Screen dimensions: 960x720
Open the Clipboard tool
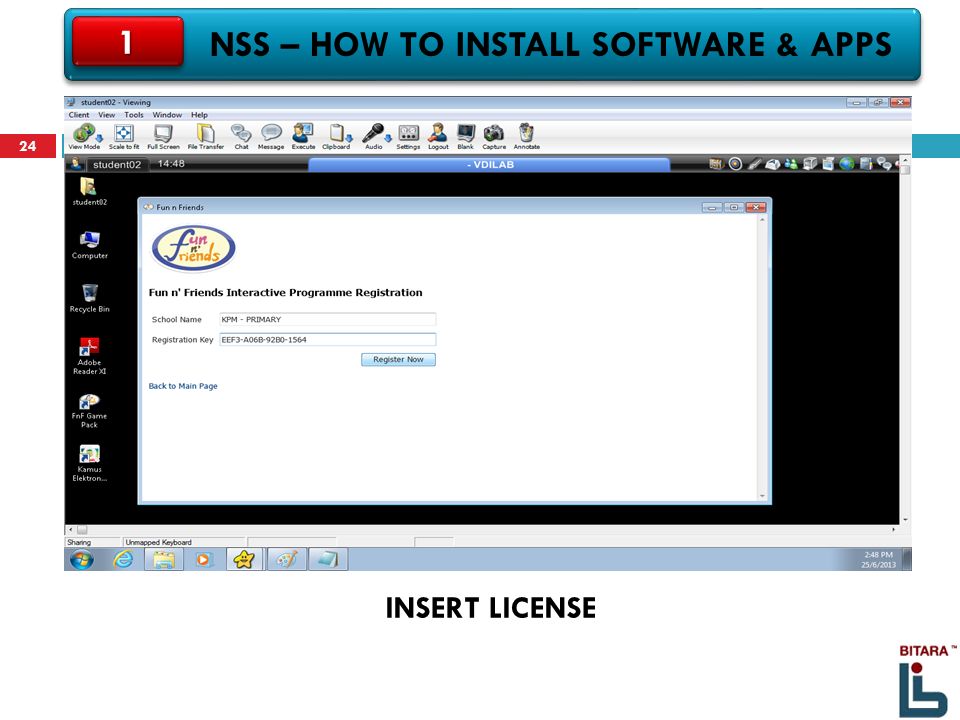[336, 137]
